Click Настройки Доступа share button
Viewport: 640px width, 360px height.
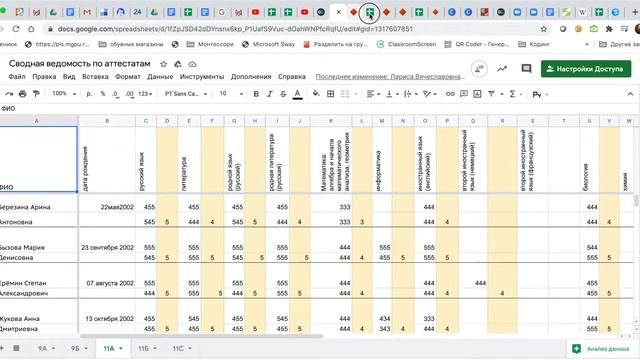point(586,69)
